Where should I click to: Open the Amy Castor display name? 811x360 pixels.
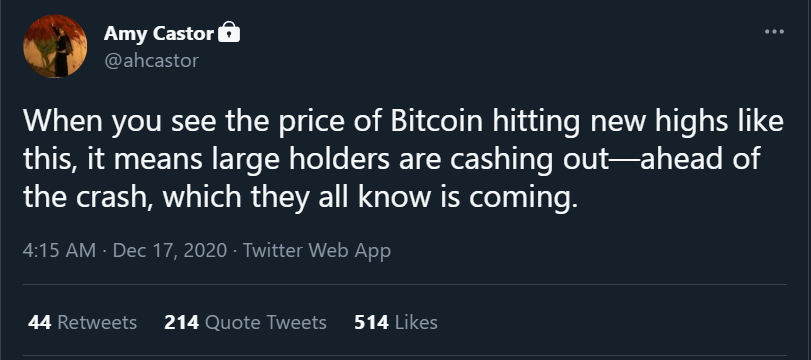click(158, 34)
